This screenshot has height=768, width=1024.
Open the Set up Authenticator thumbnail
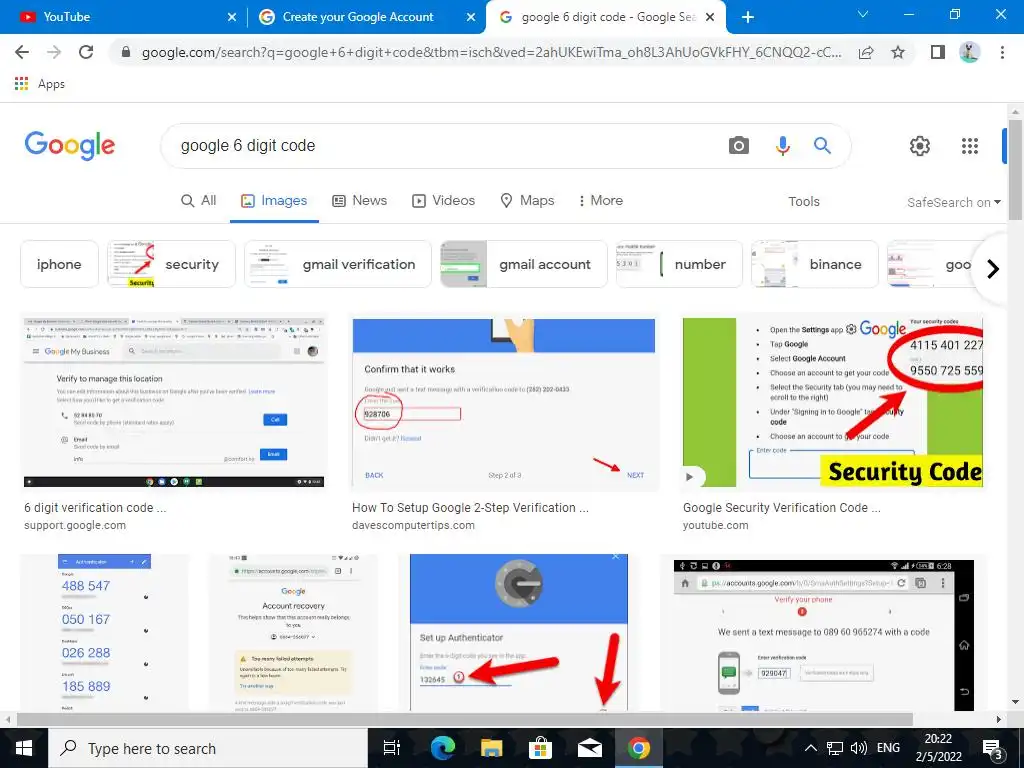coord(519,632)
